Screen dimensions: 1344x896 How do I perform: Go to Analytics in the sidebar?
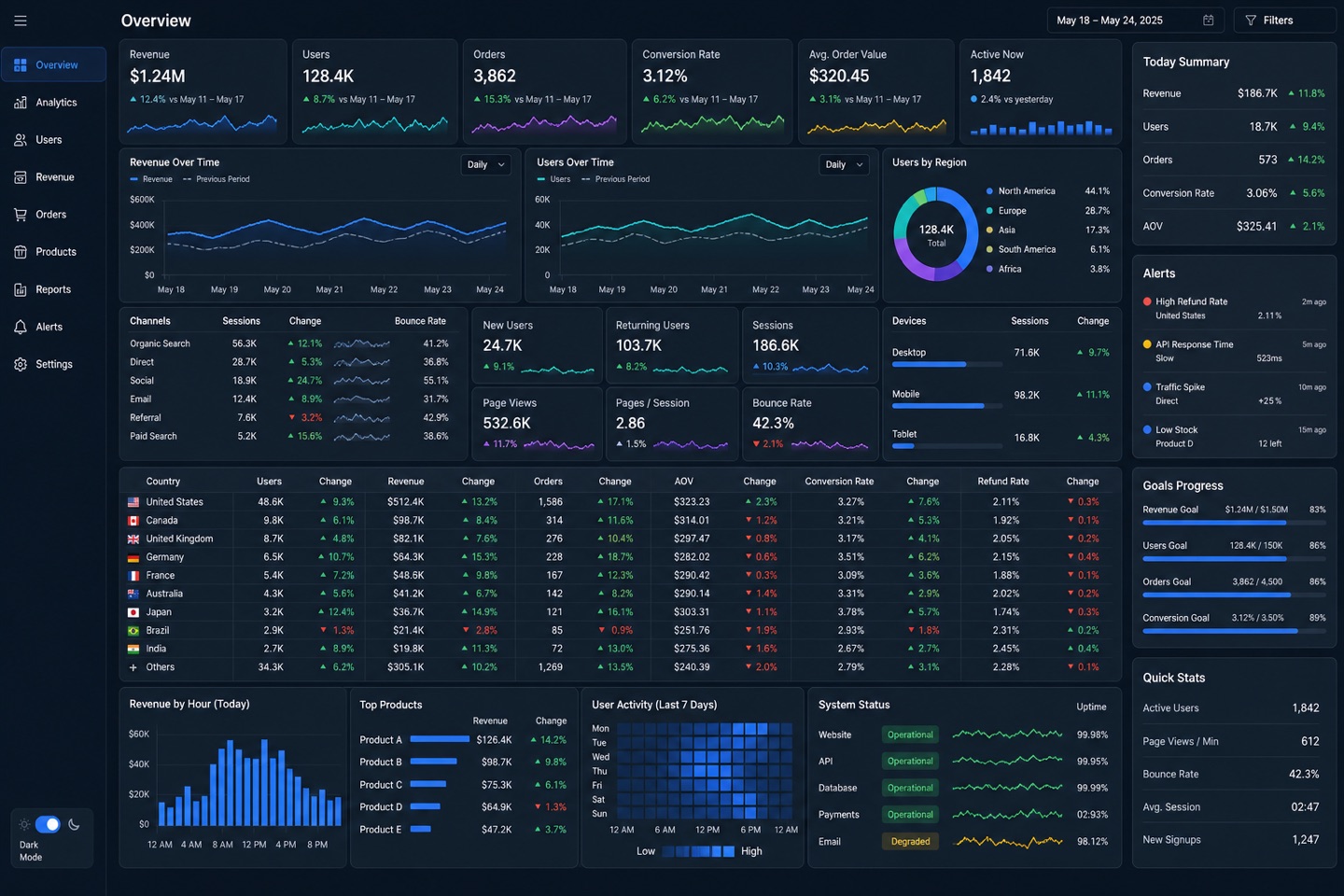(53, 103)
